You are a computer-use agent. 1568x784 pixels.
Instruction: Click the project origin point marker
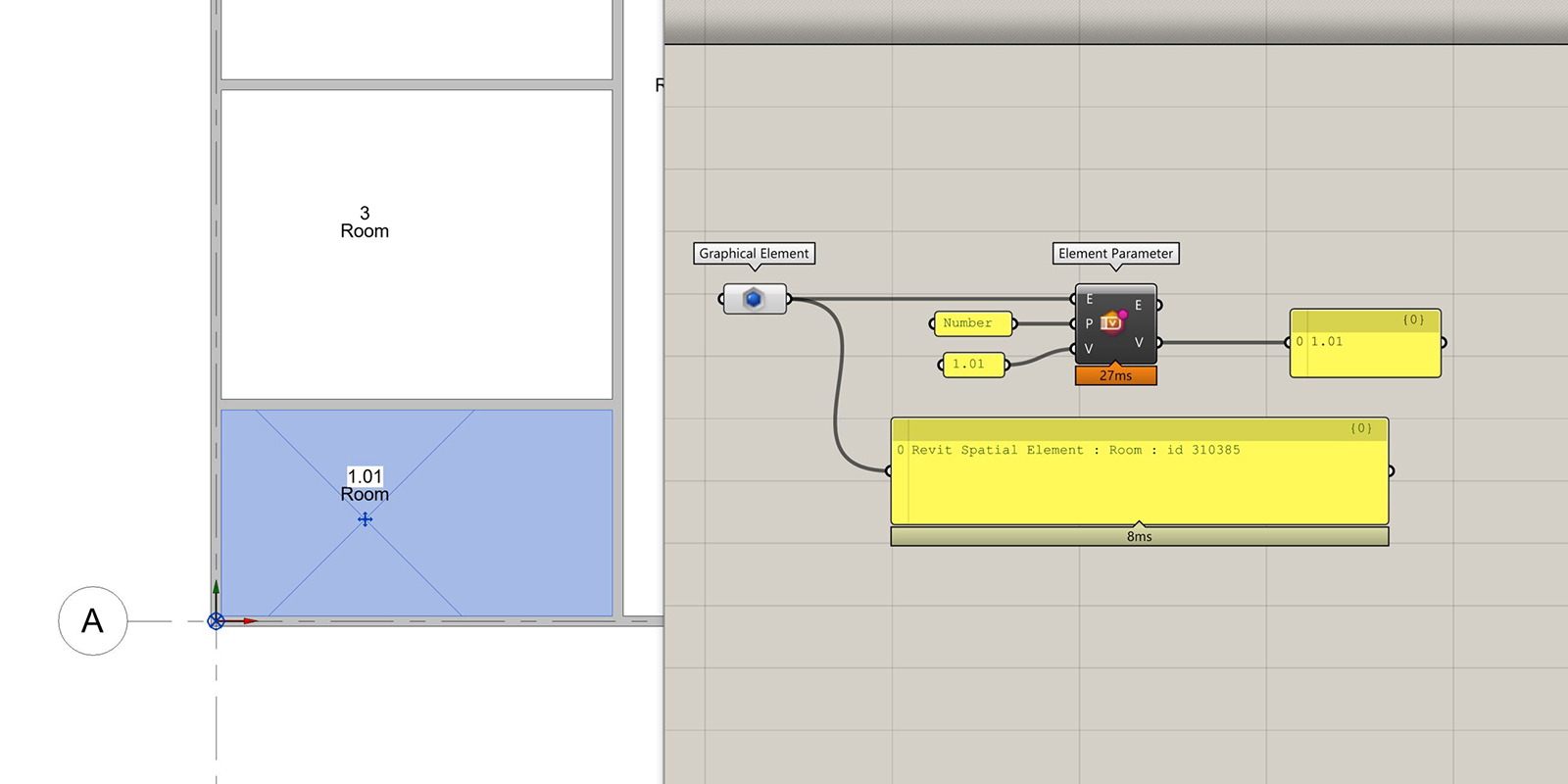coord(217,621)
